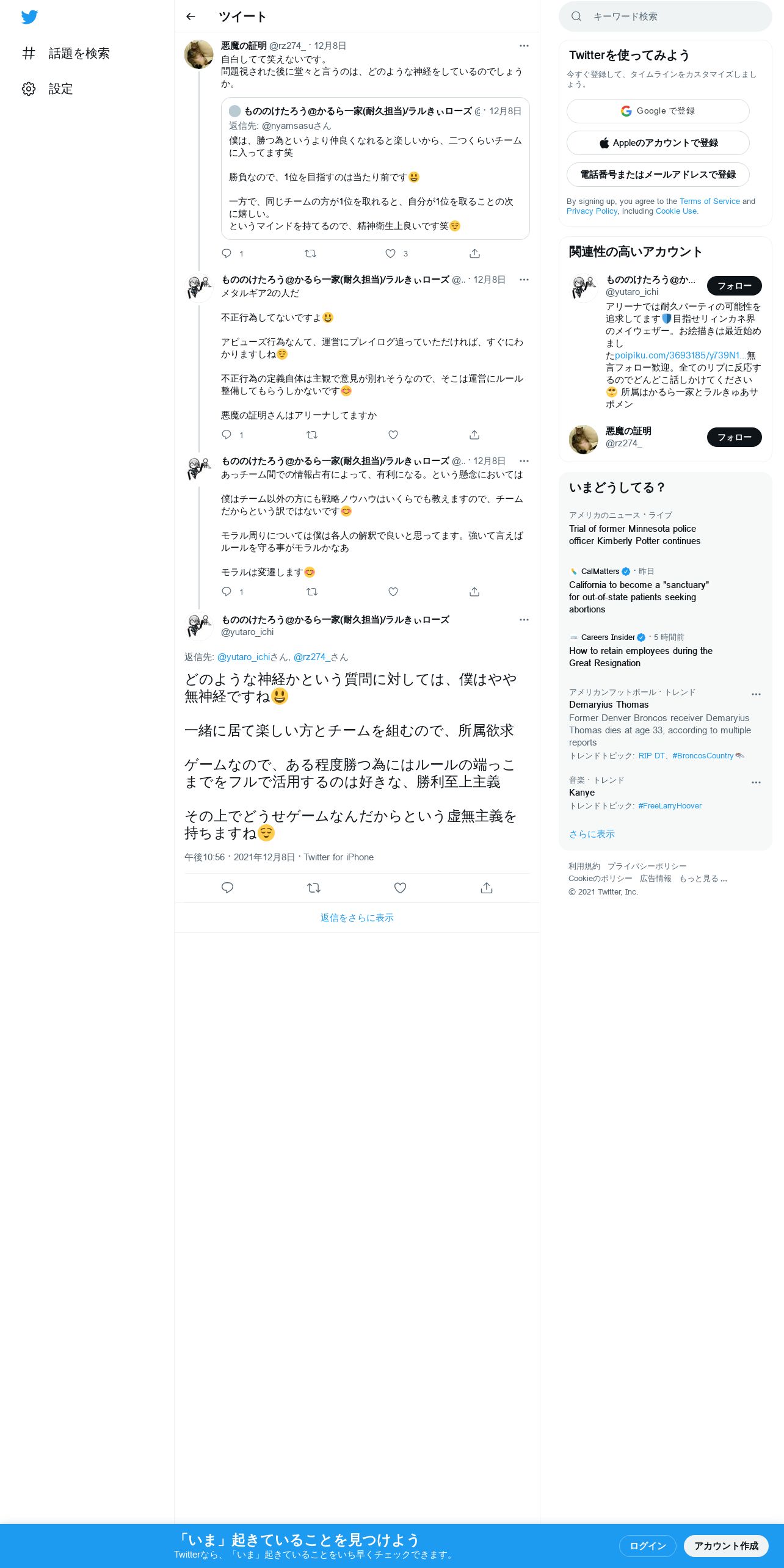This screenshot has width=784, height=1568.
Task: Open the settings gear in the sidebar
Action: pos(29,89)
